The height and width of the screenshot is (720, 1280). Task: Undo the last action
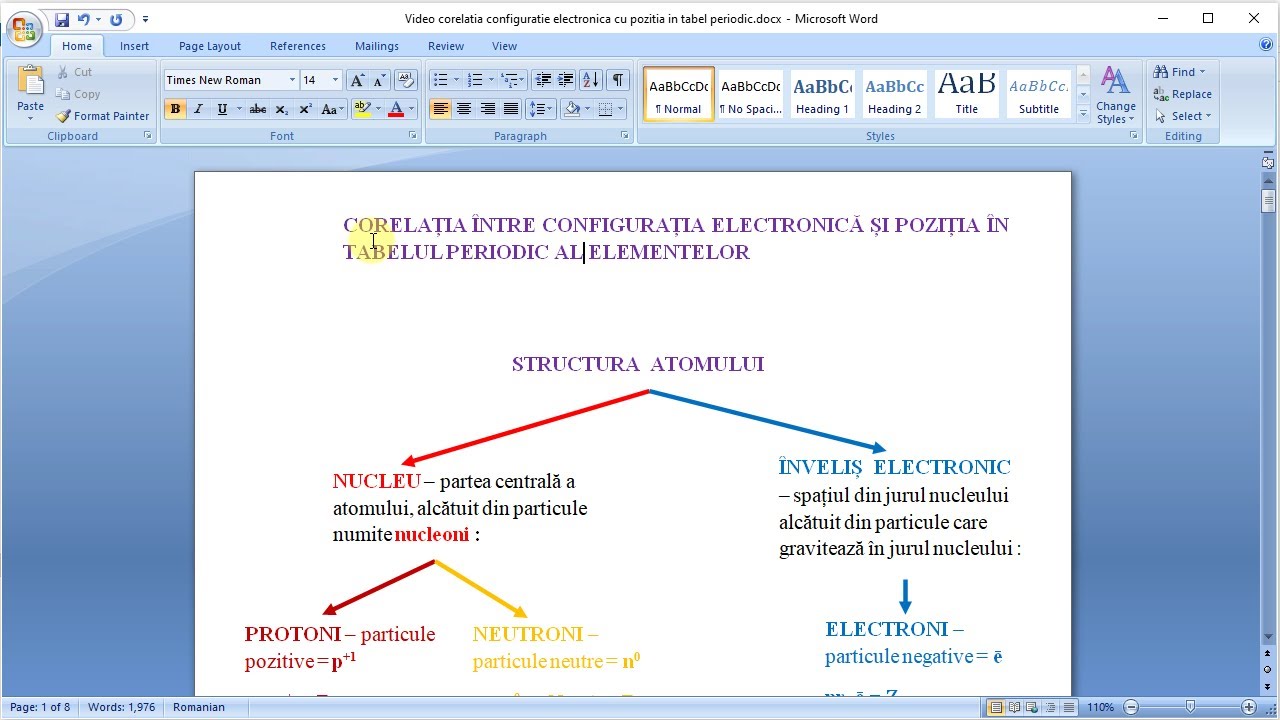(x=84, y=19)
